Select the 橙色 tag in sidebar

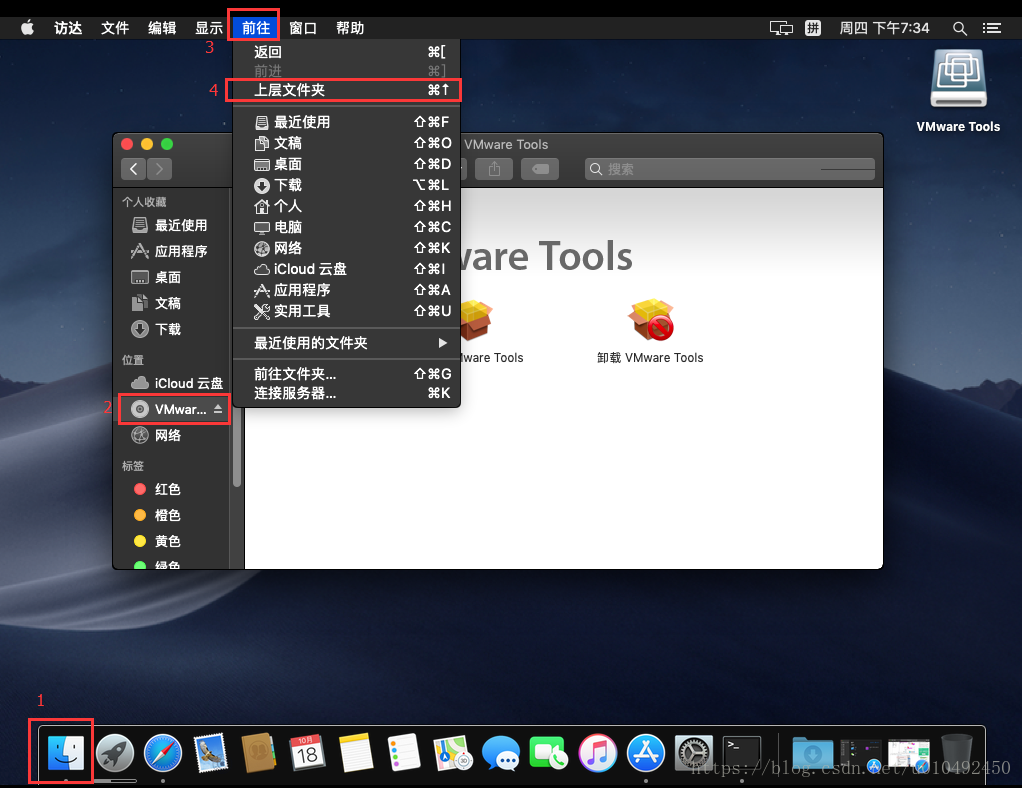coord(171,516)
